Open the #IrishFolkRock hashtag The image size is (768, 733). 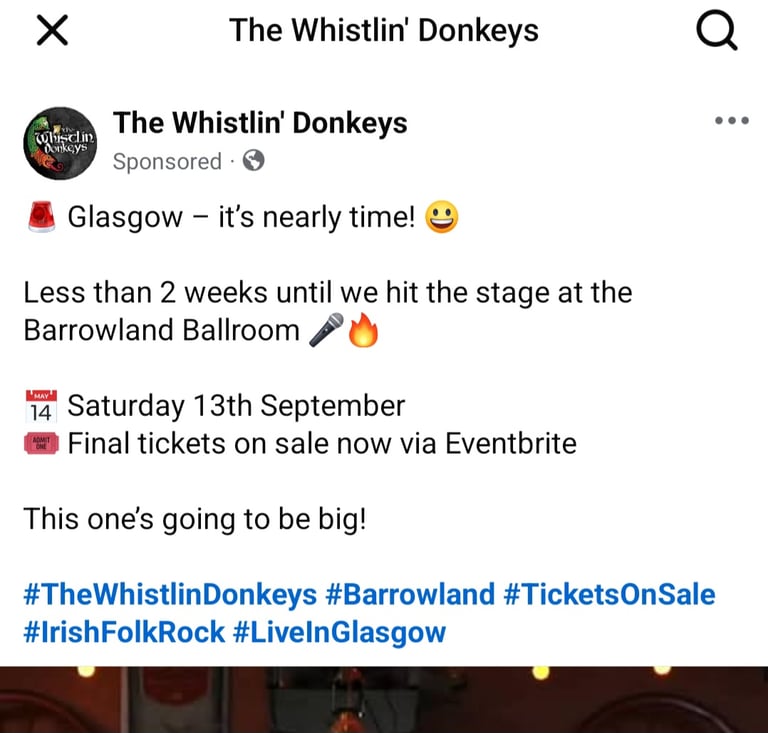tap(124, 632)
